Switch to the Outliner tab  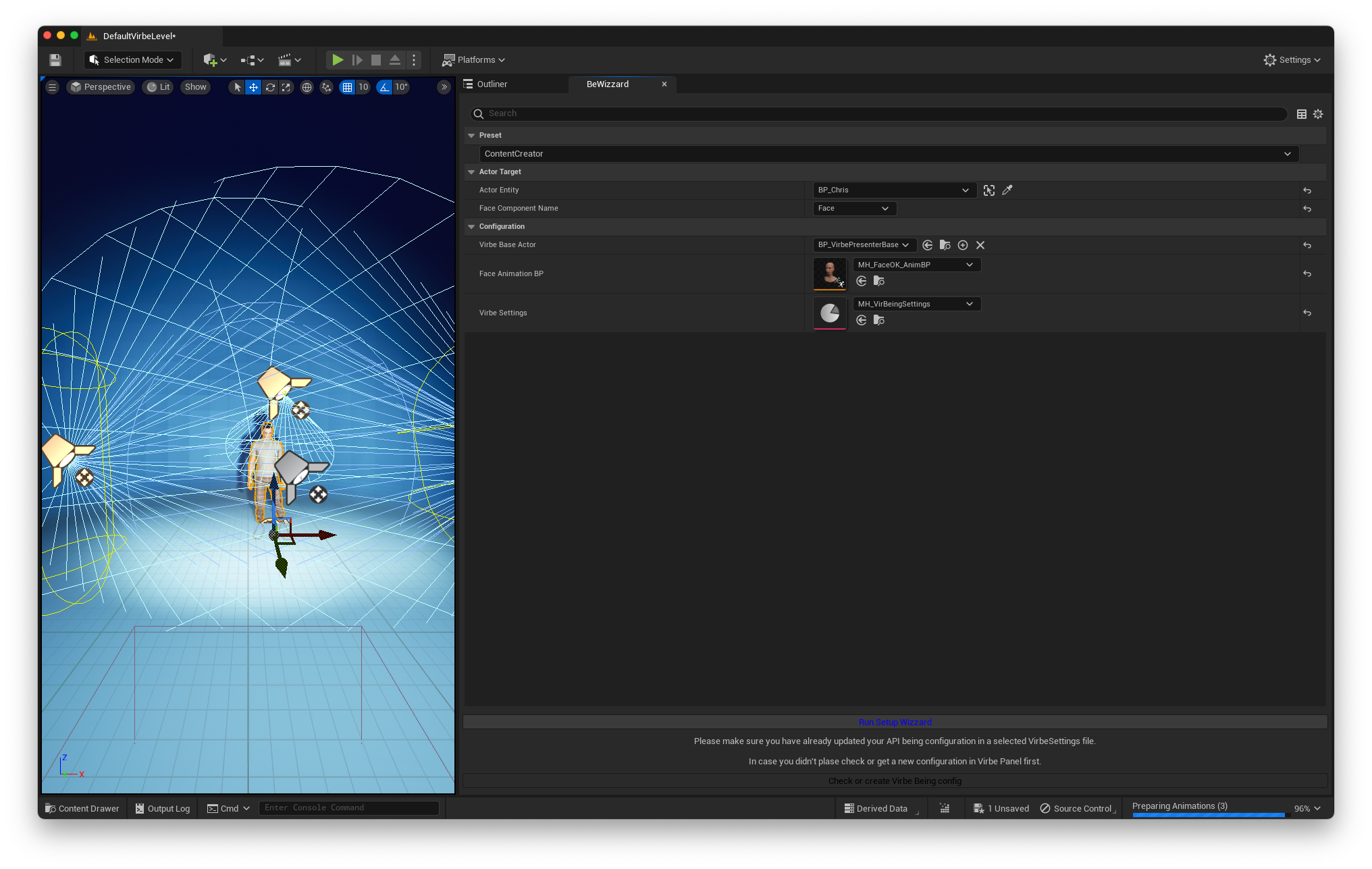click(492, 84)
